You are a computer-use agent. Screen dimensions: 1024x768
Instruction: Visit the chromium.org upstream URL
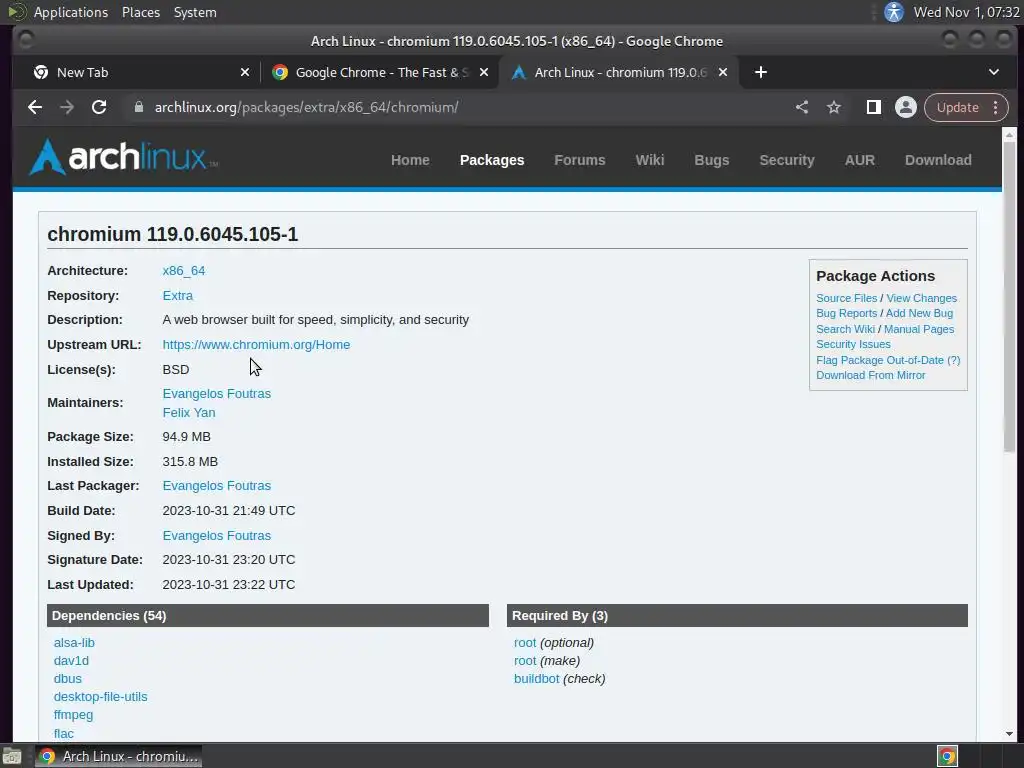click(x=256, y=344)
